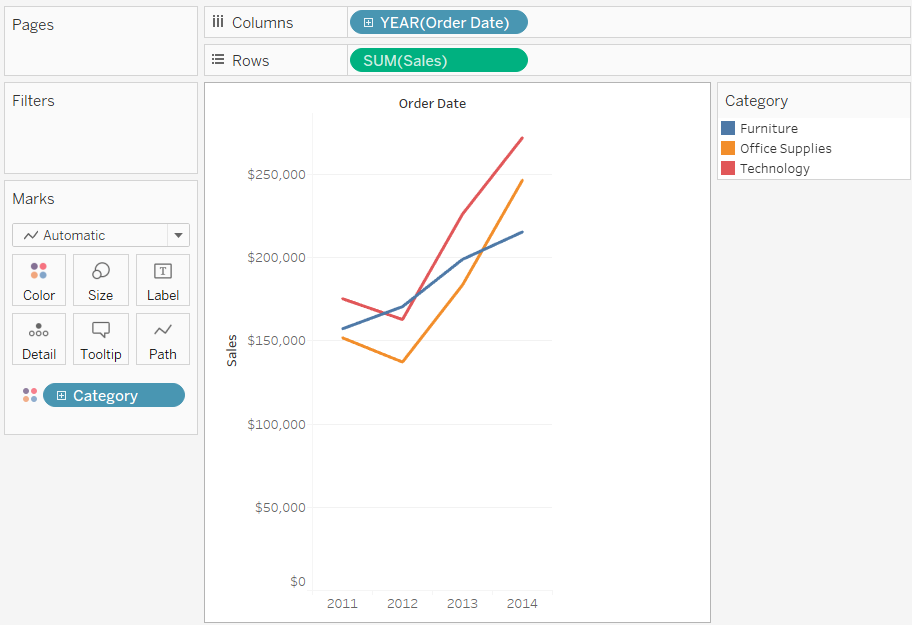Click the Furniture blue legend swatch
This screenshot has height=625, width=912.
coord(728,128)
